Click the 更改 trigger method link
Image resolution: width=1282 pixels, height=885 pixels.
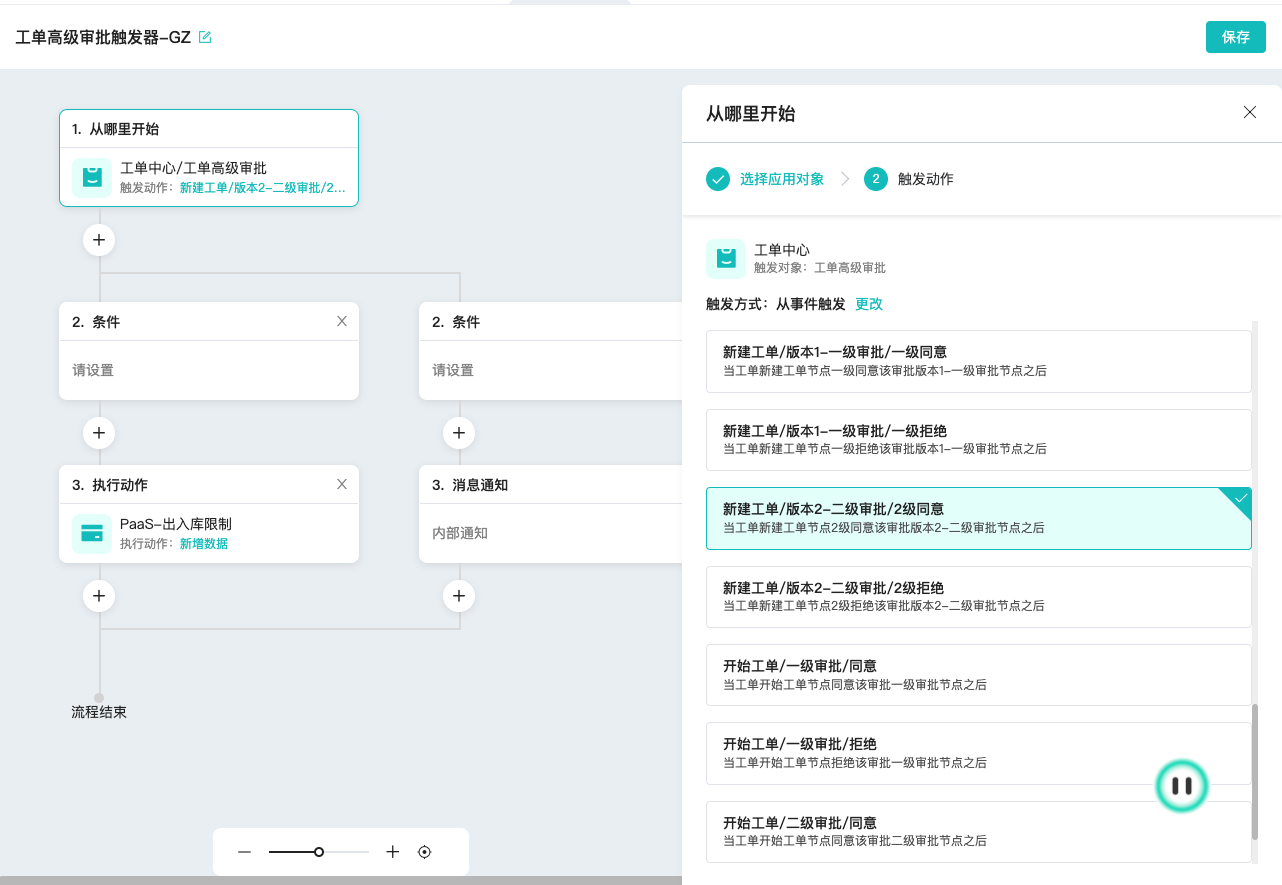pyautogui.click(x=869, y=304)
